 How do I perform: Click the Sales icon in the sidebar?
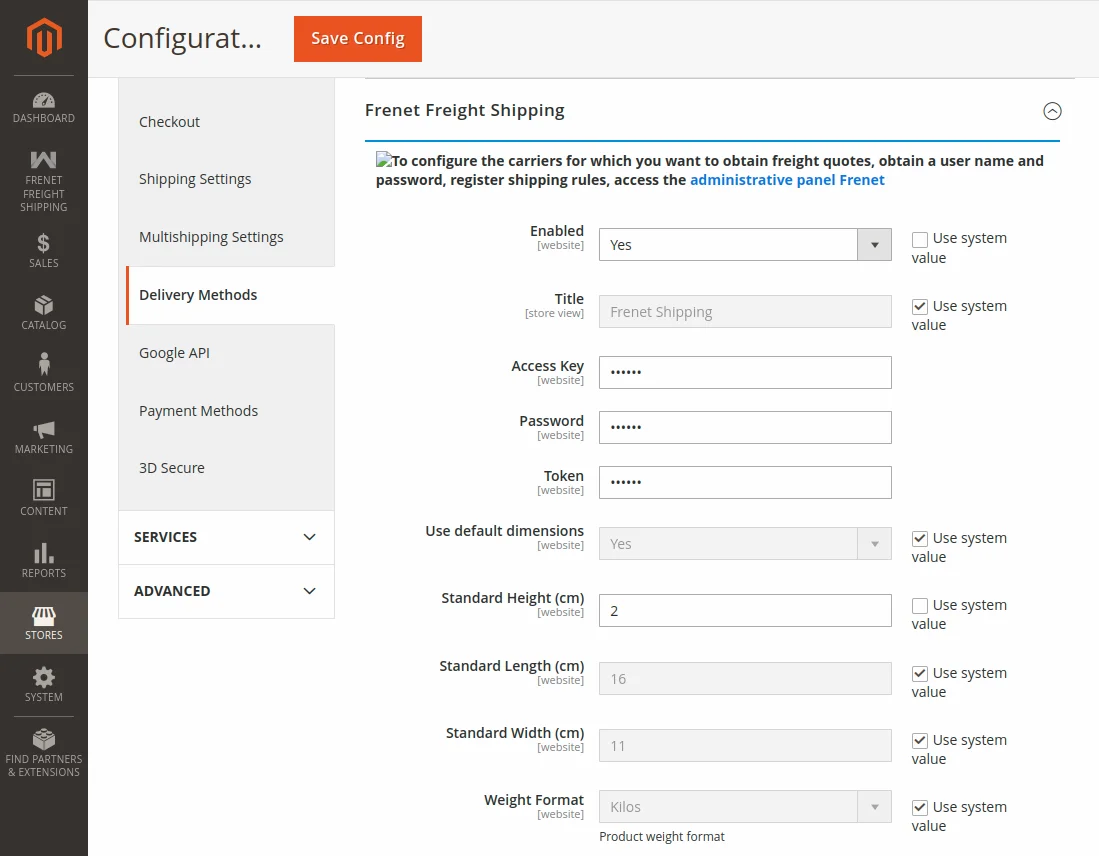click(43, 248)
